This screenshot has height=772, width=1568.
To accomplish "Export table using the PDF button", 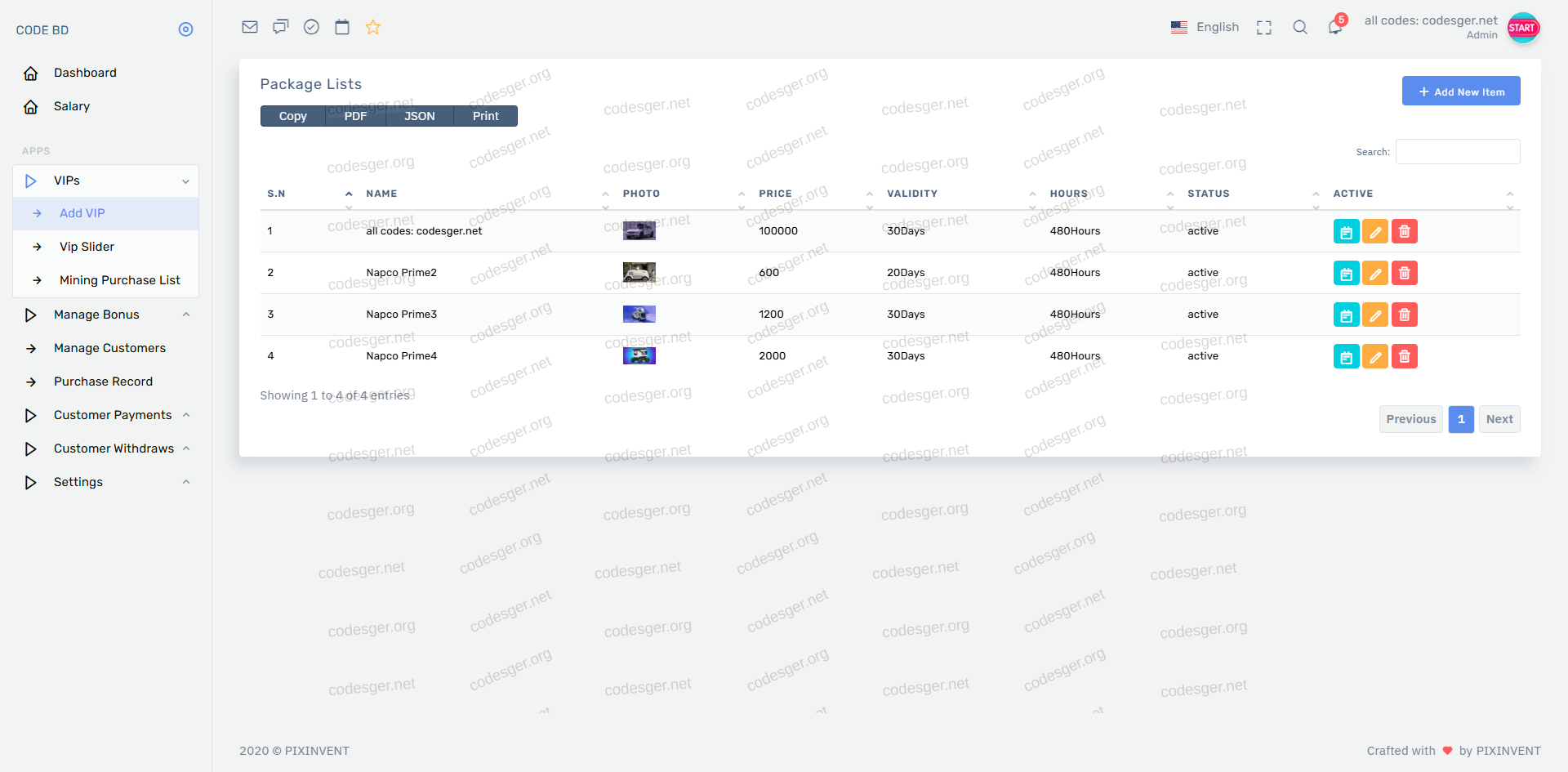I will 355,116.
